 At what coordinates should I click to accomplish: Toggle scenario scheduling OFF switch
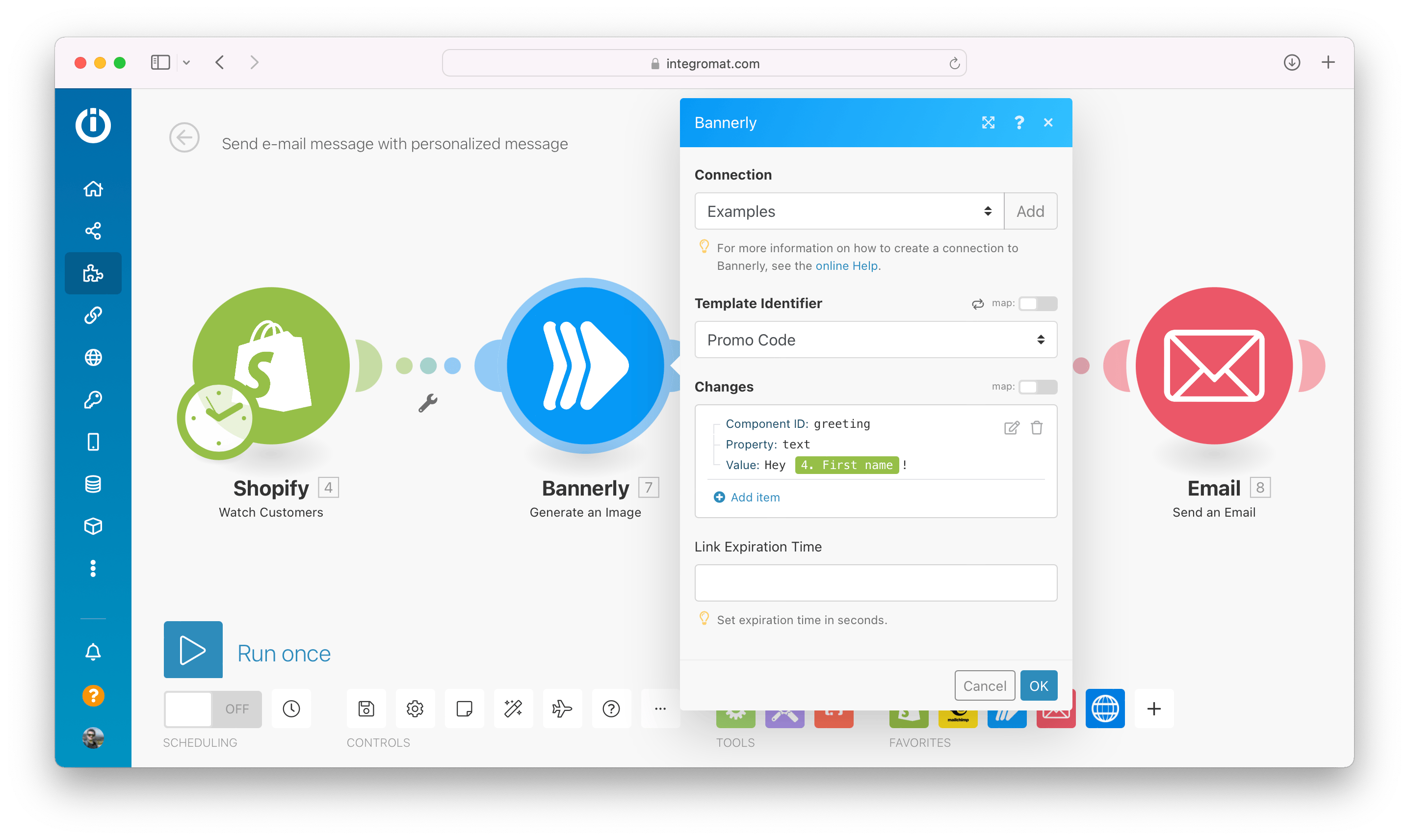point(213,709)
